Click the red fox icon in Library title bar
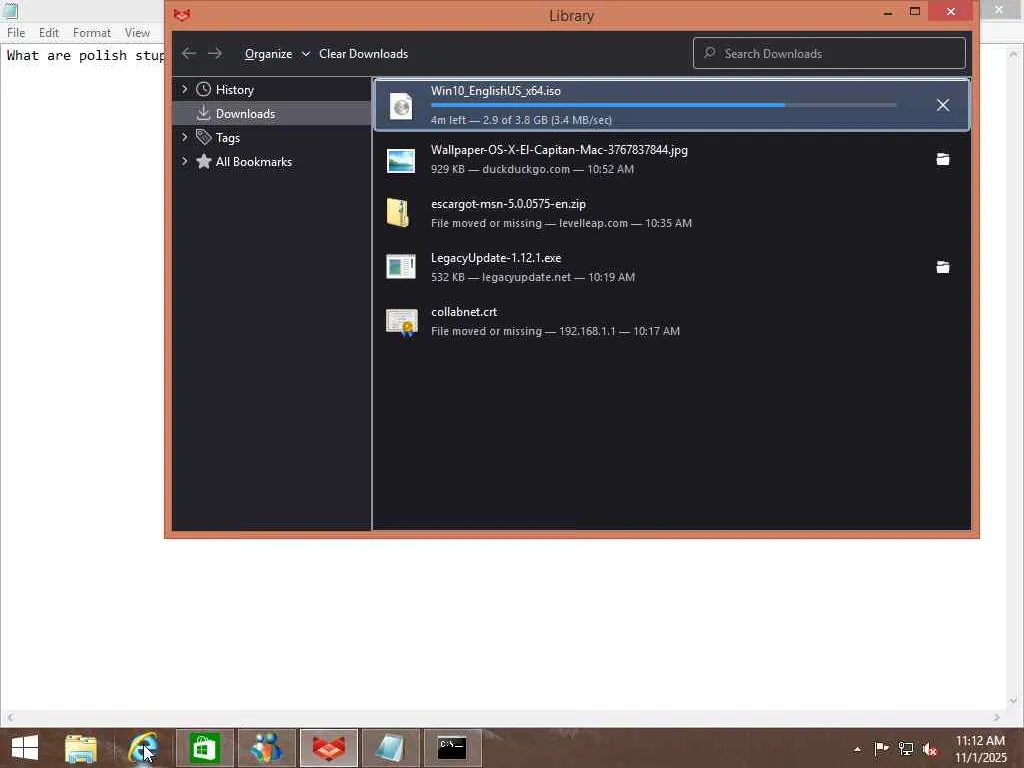The width and height of the screenshot is (1024, 768). 182,14
